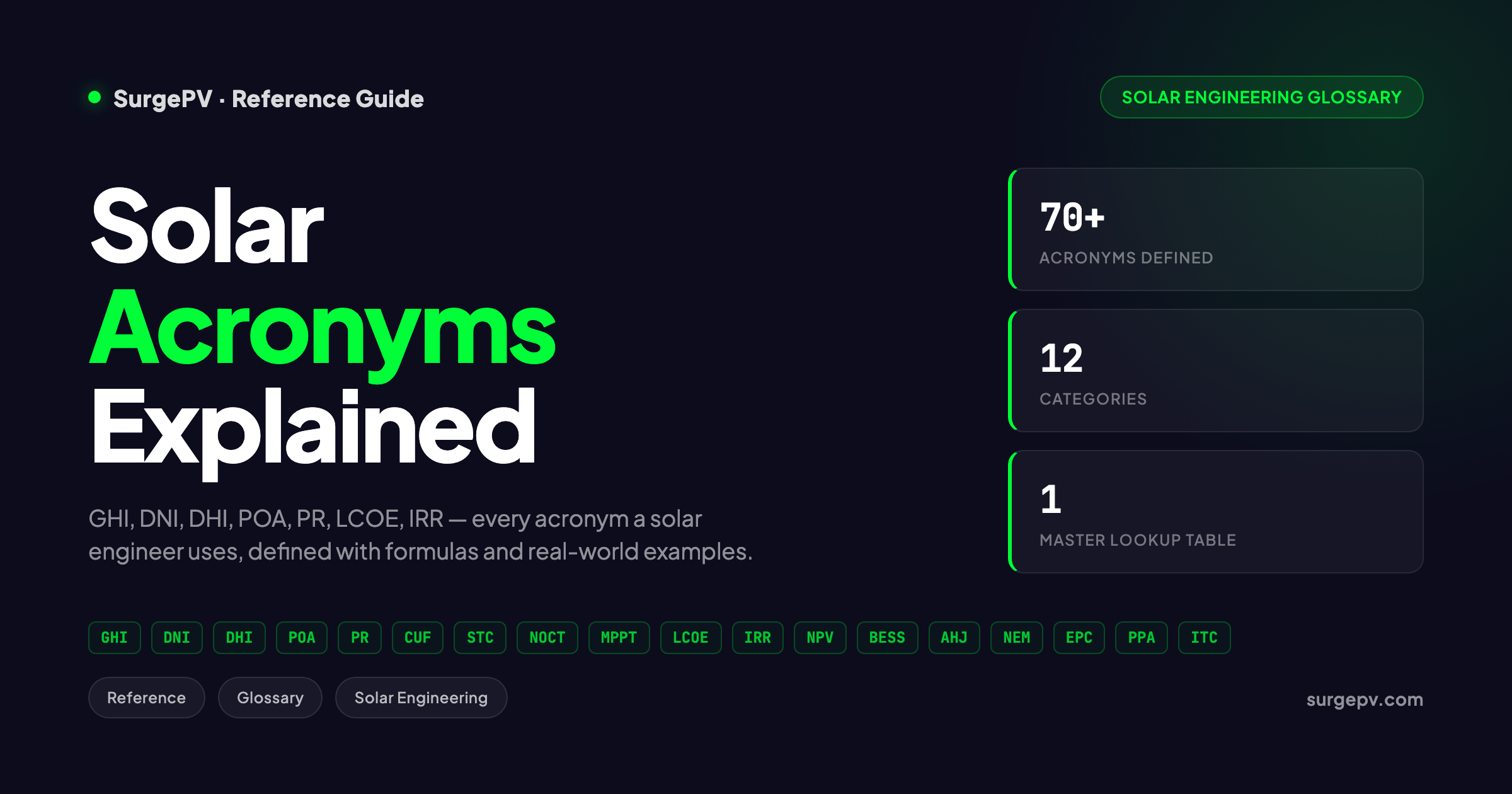Select the Solar Engineering tag pill

coord(421,698)
